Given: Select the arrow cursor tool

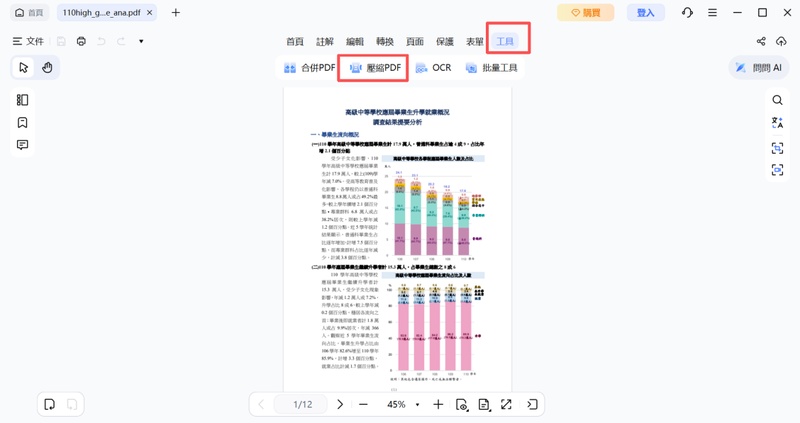Looking at the screenshot, I should (23, 67).
